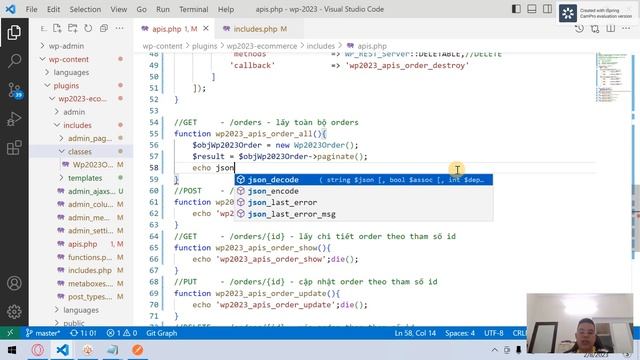The width and height of the screenshot is (640, 360).
Task: Collapse the includes folder
Action: (x=77, y=125)
